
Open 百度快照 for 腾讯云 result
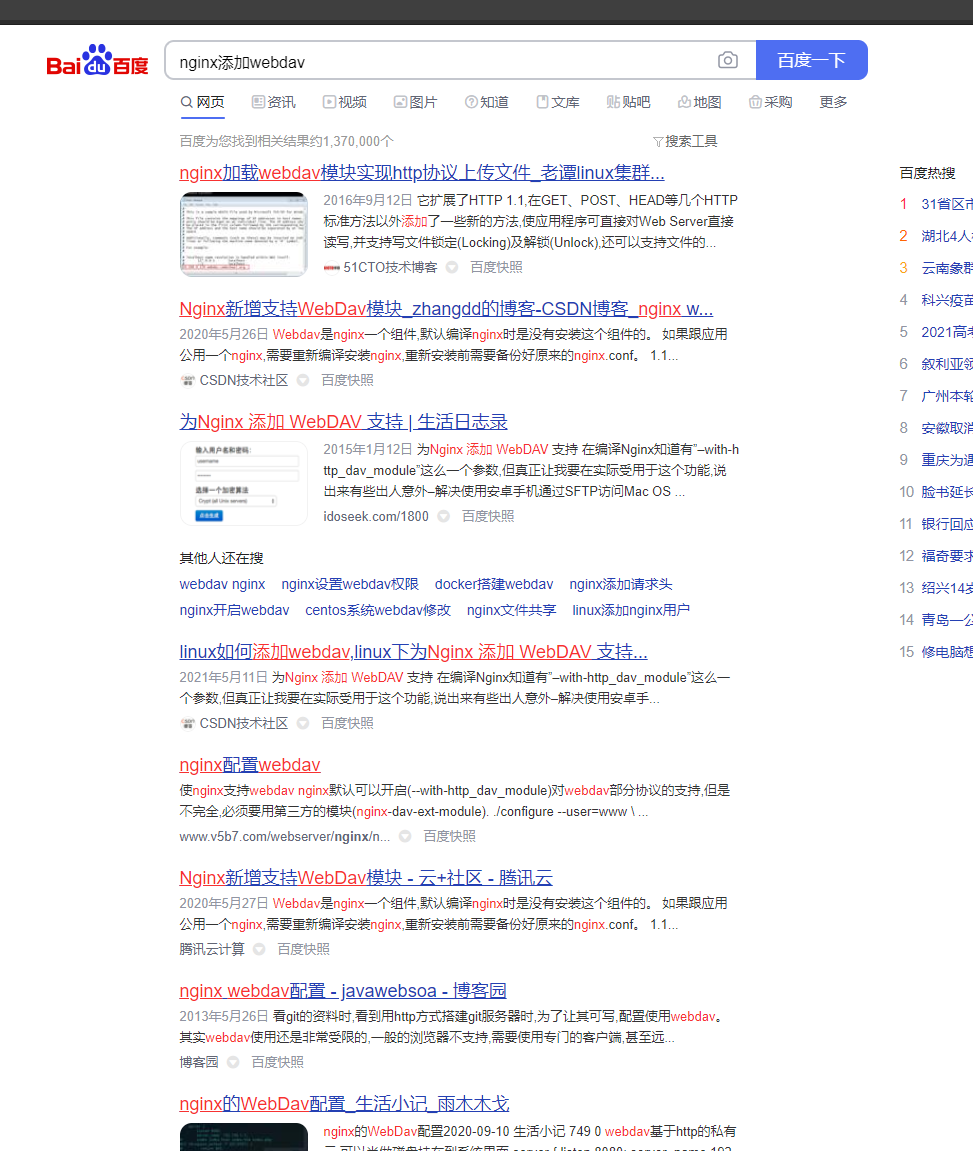pos(304,949)
